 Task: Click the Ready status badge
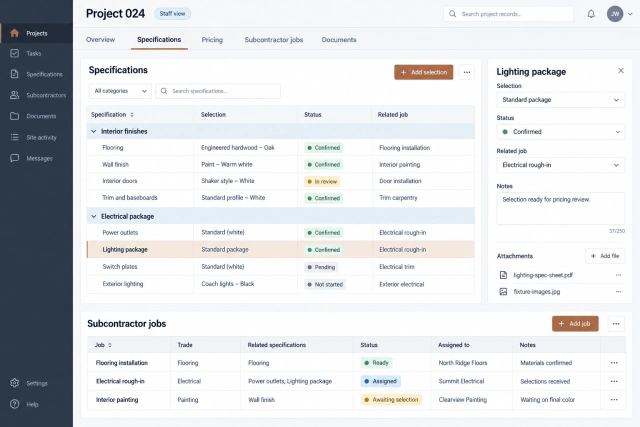pos(376,363)
